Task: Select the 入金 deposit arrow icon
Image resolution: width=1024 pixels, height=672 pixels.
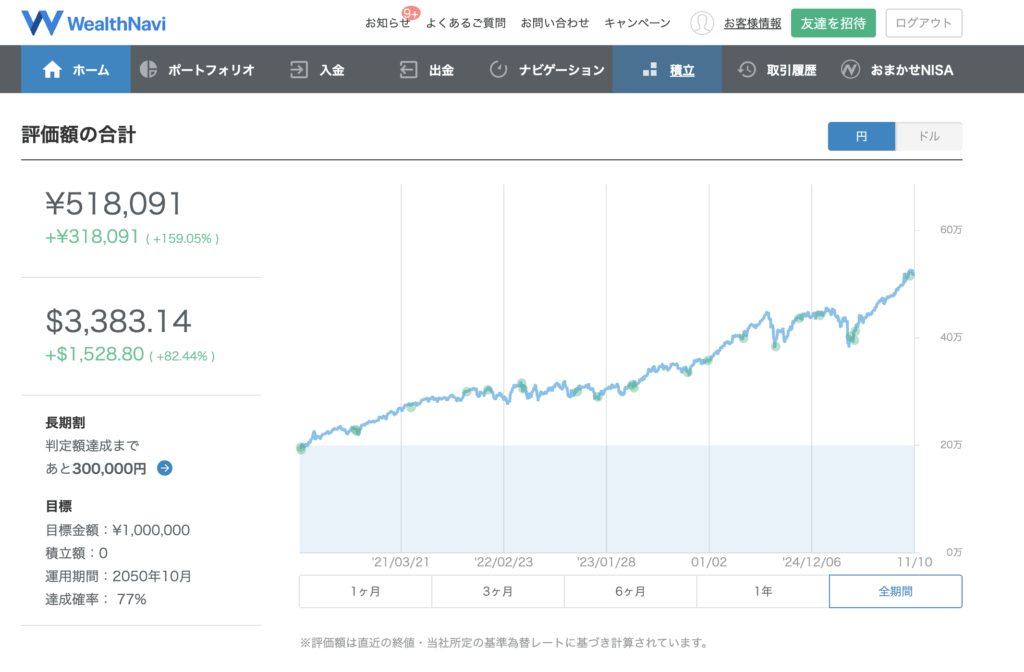Action: tap(299, 70)
